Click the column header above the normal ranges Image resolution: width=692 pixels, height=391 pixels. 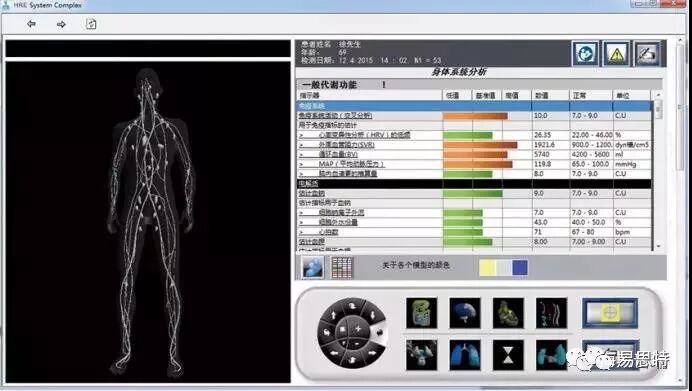(x=590, y=95)
